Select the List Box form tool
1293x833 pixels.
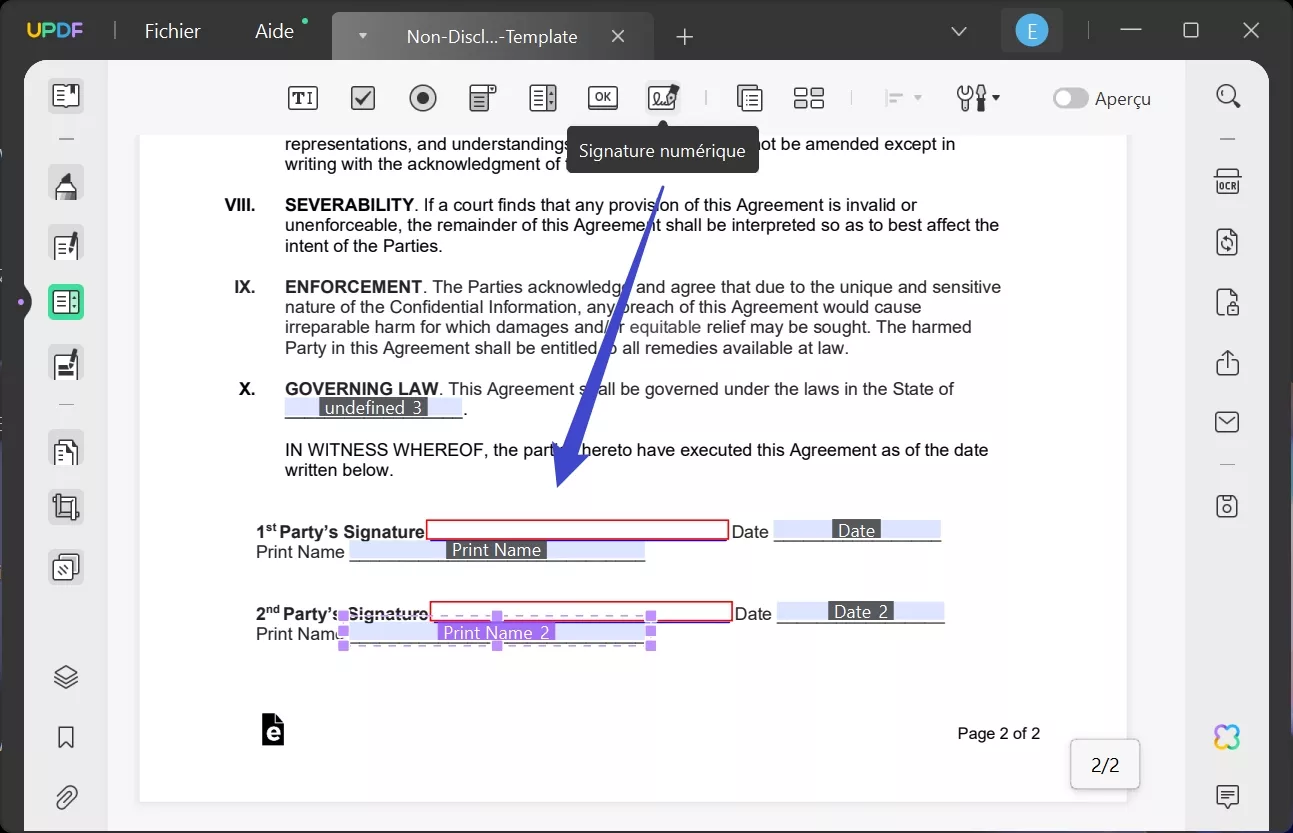[x=543, y=98]
